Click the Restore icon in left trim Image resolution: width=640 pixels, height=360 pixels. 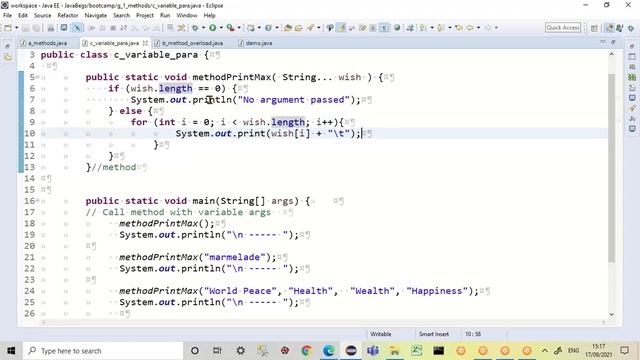(7, 46)
